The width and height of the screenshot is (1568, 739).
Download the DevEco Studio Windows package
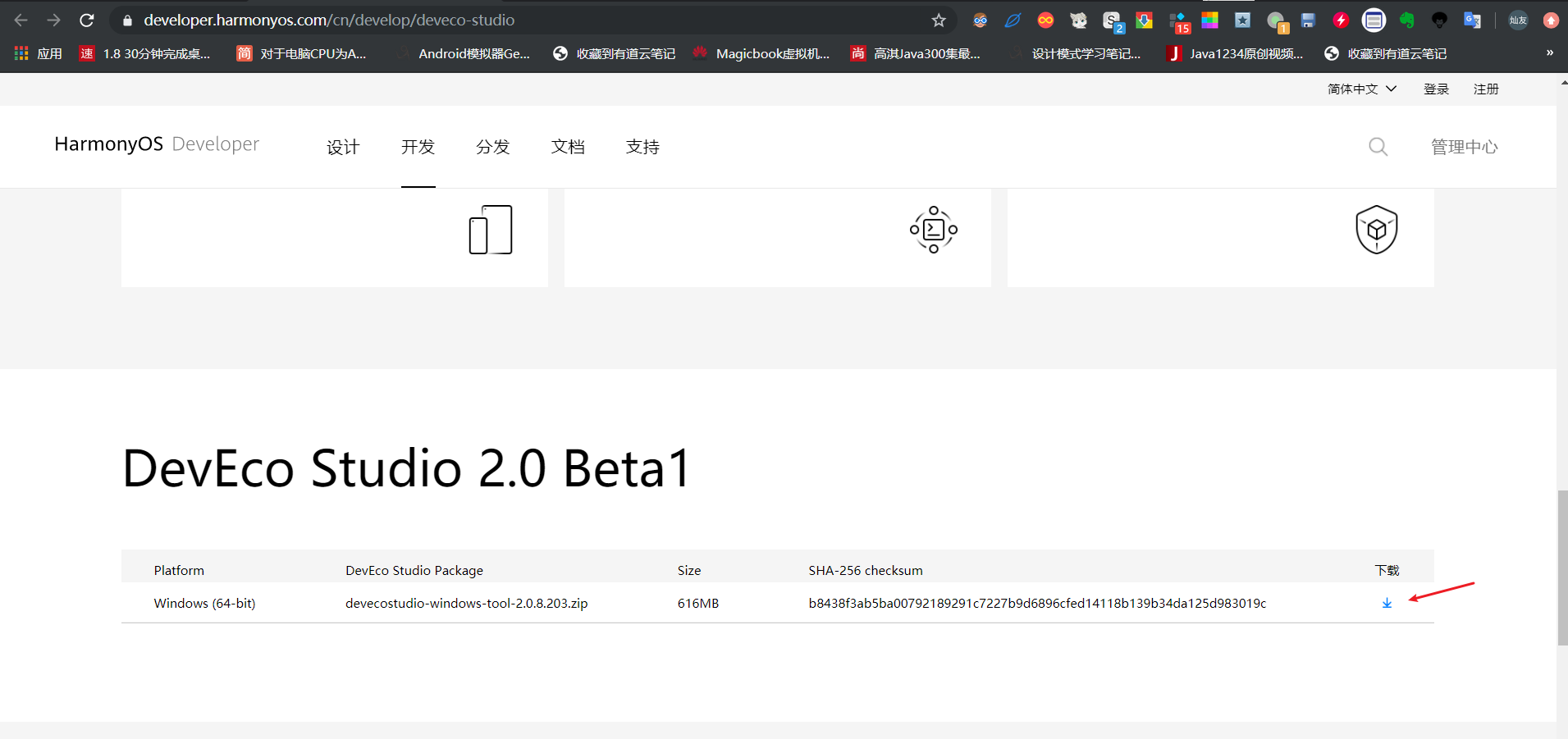[x=1387, y=604]
